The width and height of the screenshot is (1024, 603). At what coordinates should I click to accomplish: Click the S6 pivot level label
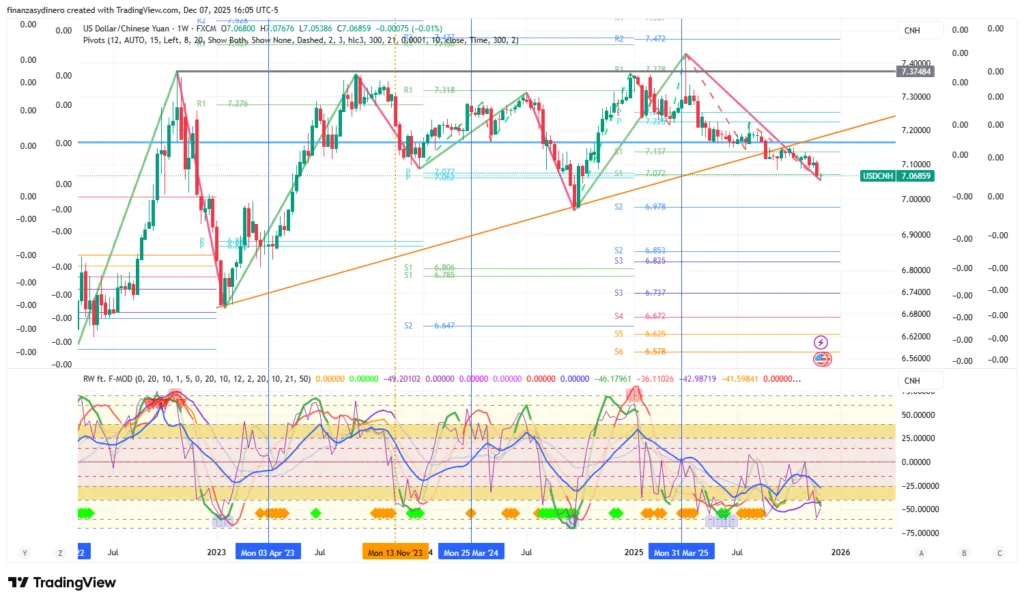click(619, 352)
